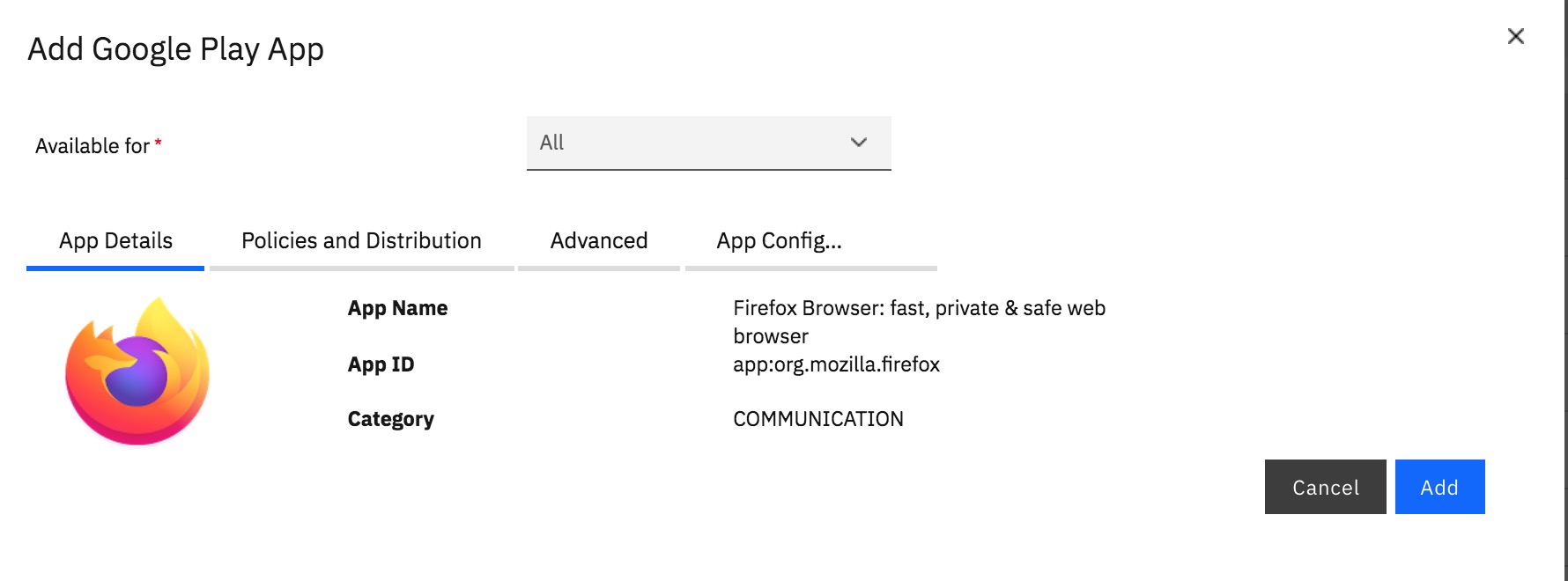This screenshot has height=581, width=1568.
Task: Click the App Name field label
Action: 397,308
